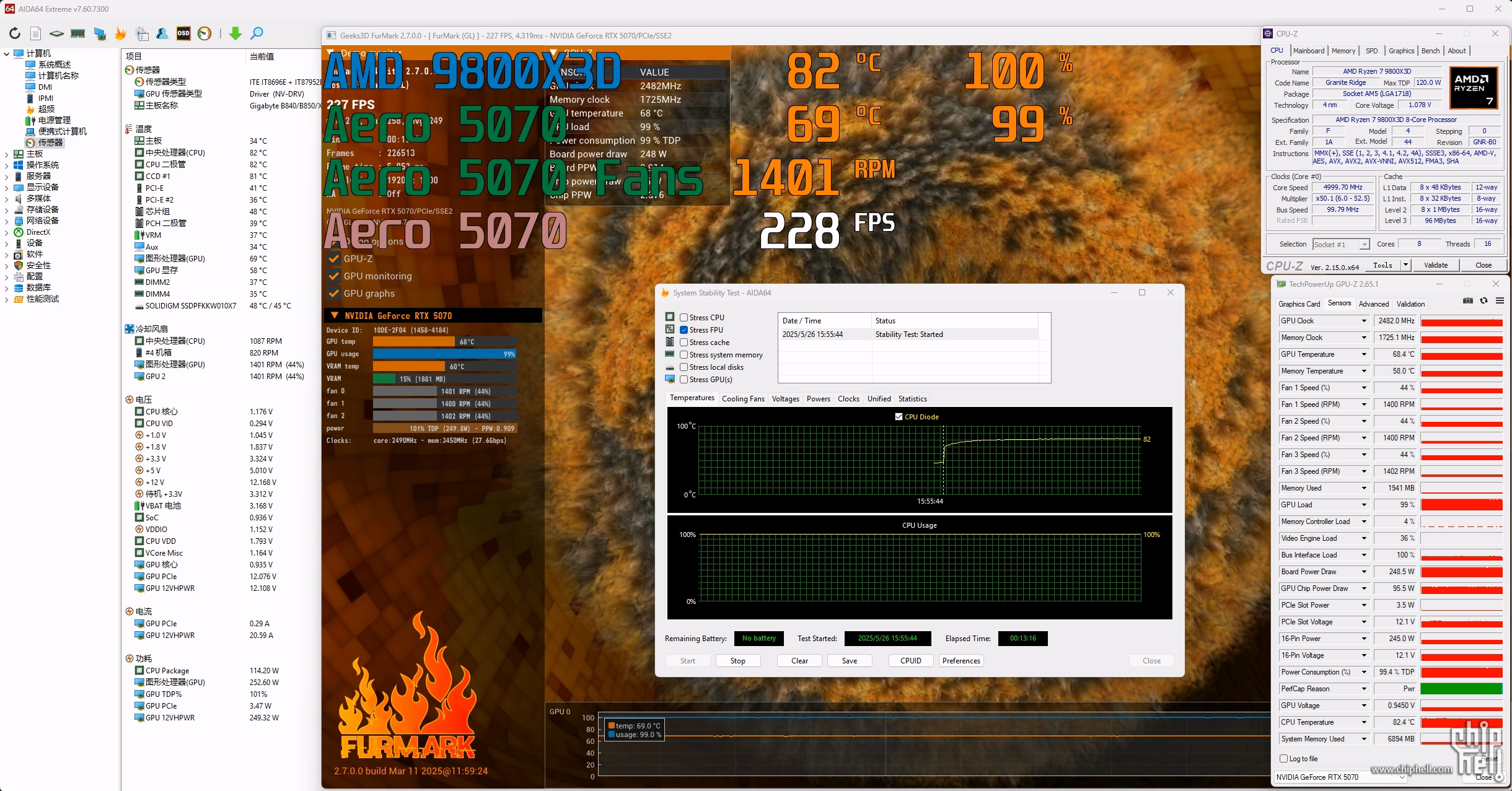
Task: Toggle GPU-Z Log to file checkbox
Action: coord(1284,759)
